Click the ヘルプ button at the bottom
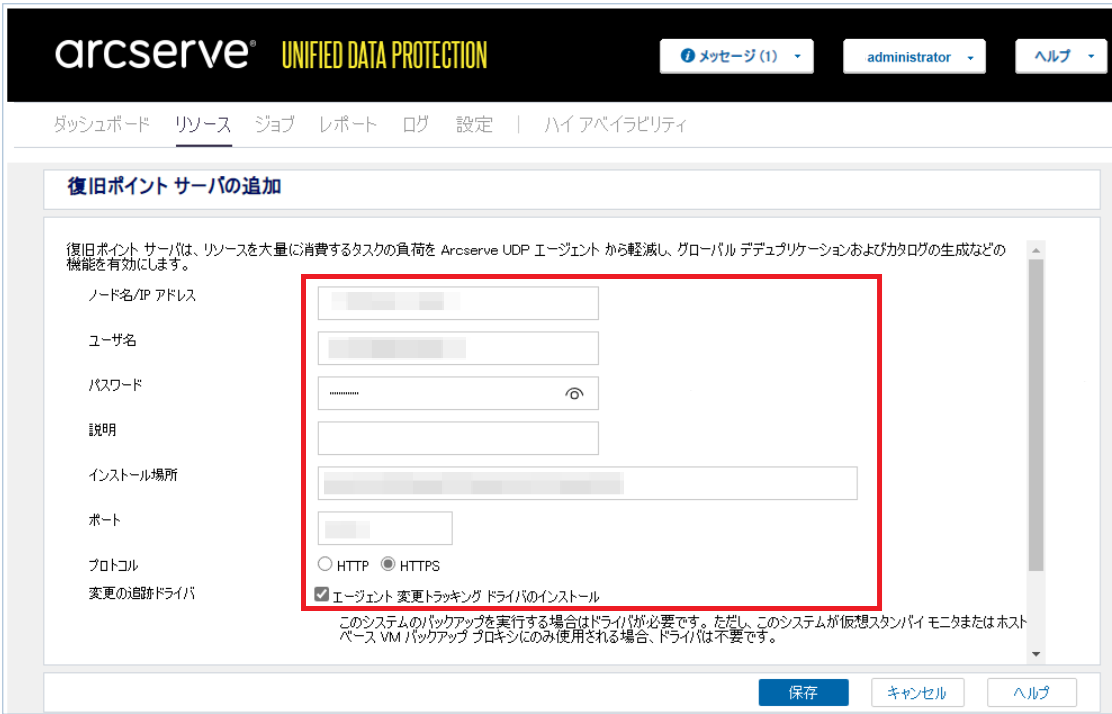Screen dimensions: 1112x714 pyautogui.click(x=1032, y=692)
